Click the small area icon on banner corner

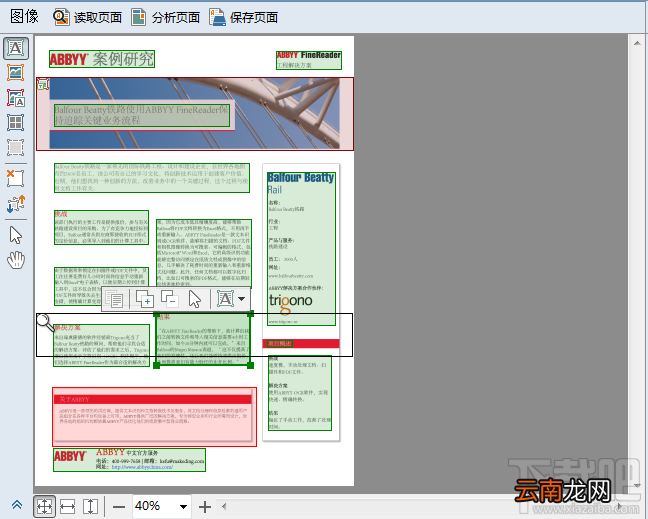click(x=43, y=85)
